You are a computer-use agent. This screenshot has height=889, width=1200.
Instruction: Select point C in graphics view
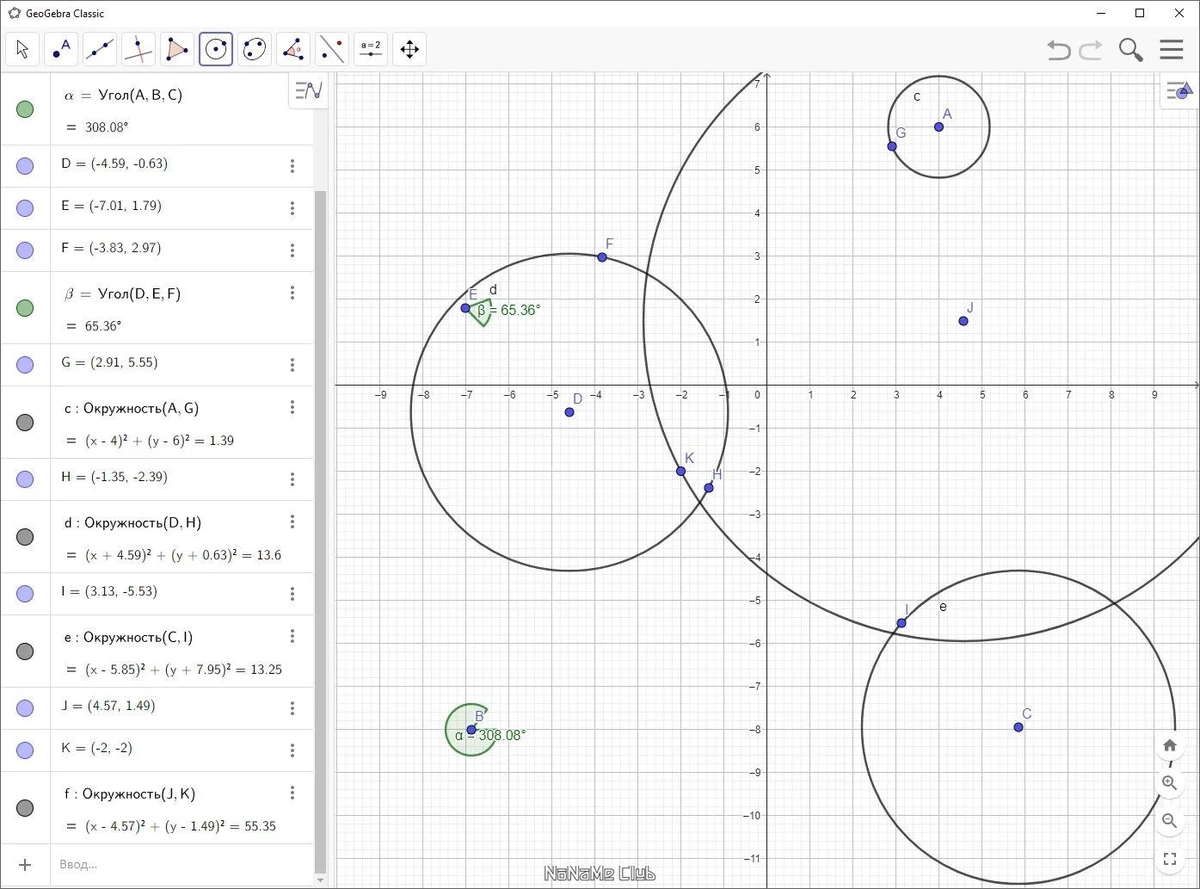coord(1018,727)
